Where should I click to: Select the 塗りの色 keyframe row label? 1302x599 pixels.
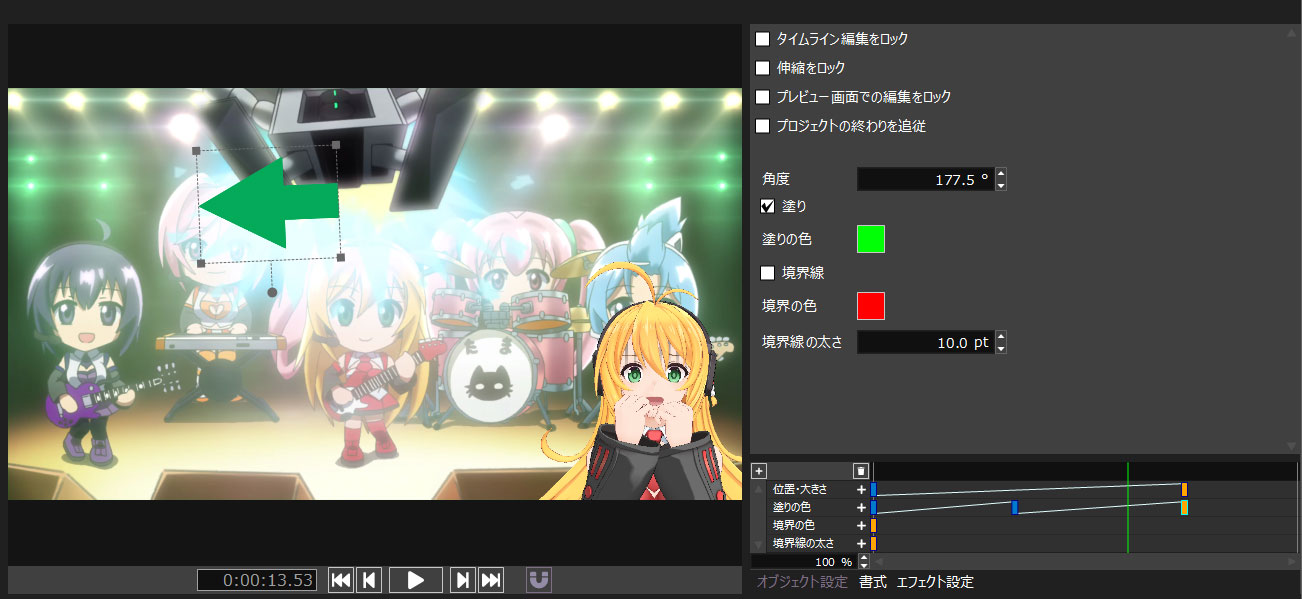pyautogui.click(x=792, y=507)
